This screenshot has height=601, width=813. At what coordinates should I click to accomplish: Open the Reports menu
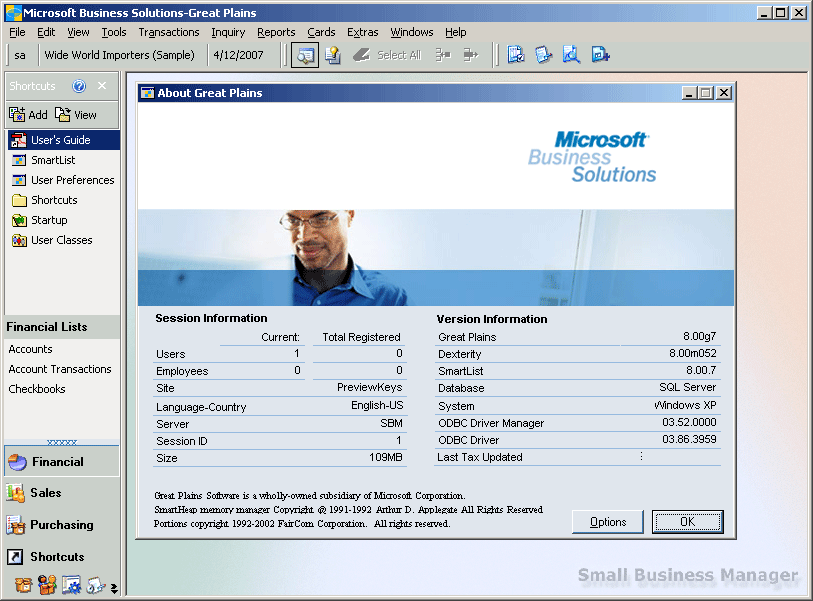276,32
